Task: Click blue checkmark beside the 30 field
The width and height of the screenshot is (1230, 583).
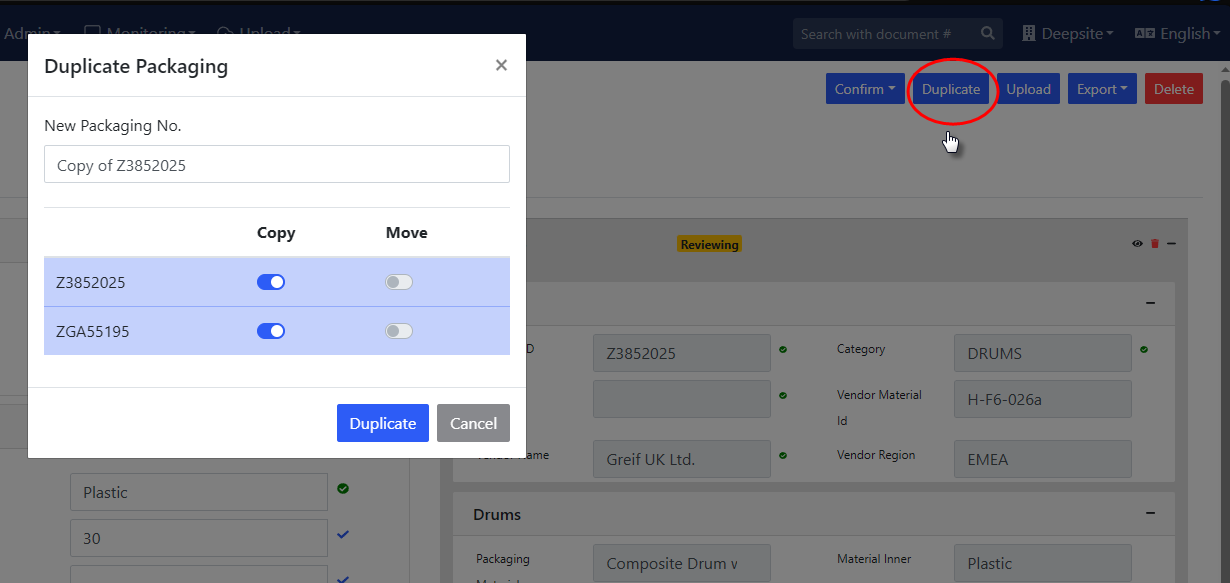Action: [x=343, y=535]
